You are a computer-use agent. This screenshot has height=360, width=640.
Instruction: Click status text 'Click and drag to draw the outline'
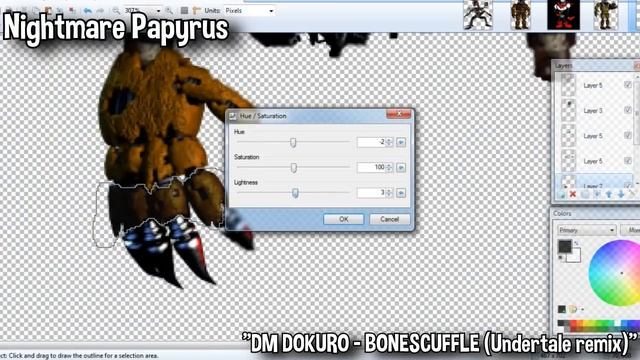pos(83,356)
